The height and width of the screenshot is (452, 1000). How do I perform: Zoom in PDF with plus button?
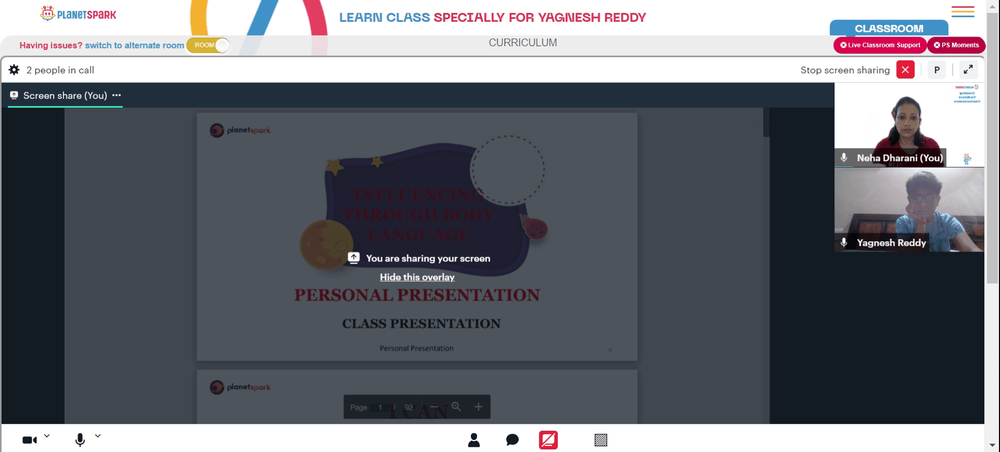pos(478,407)
